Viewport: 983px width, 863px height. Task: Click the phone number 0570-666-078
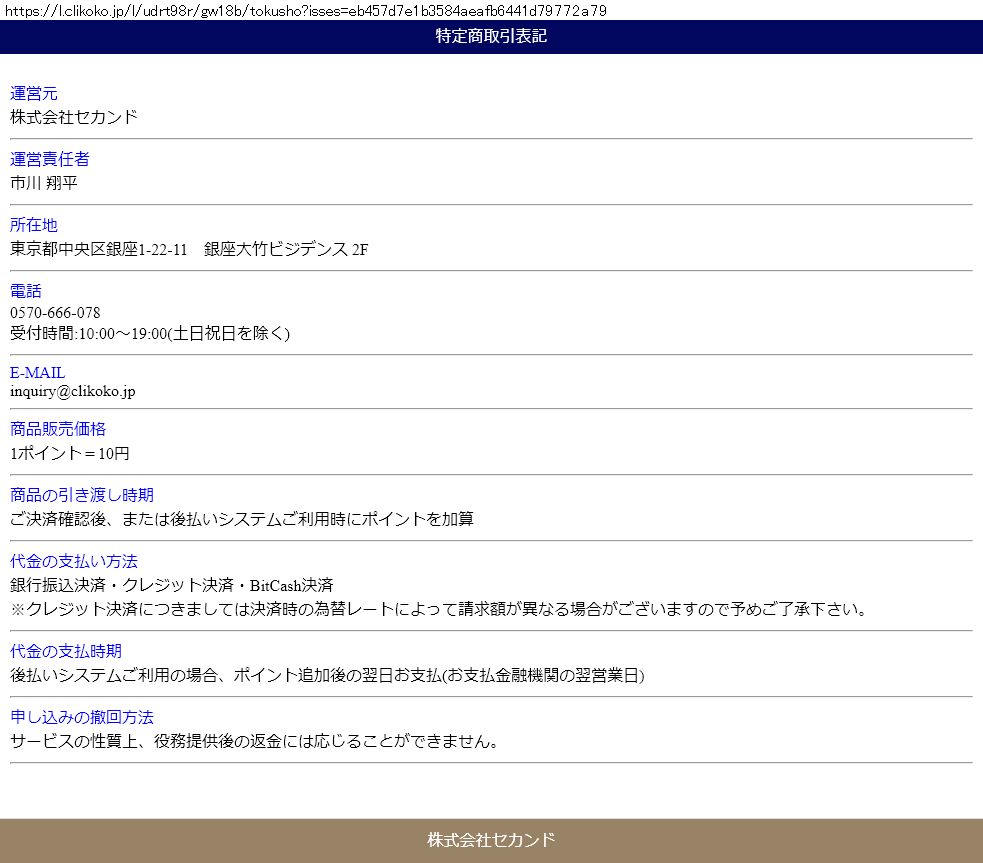55,313
